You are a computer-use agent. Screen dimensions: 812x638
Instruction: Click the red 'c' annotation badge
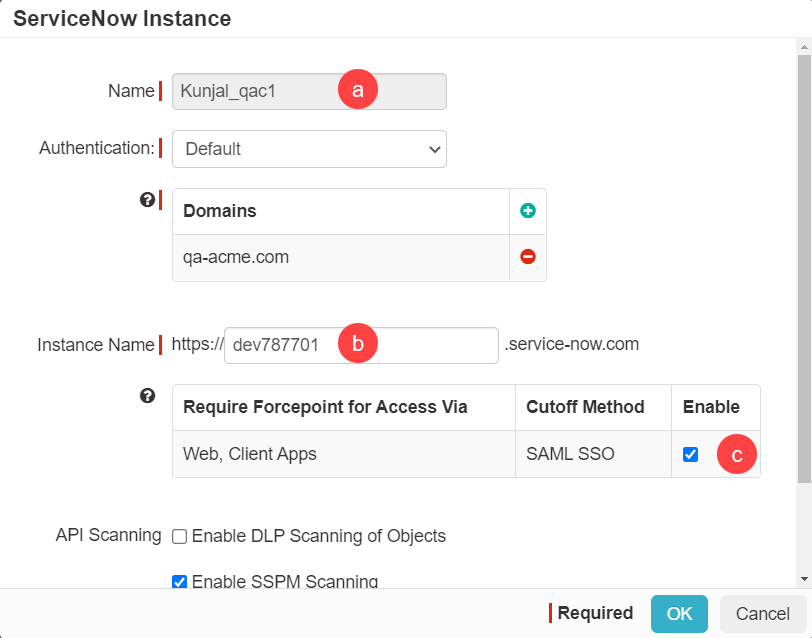click(737, 454)
